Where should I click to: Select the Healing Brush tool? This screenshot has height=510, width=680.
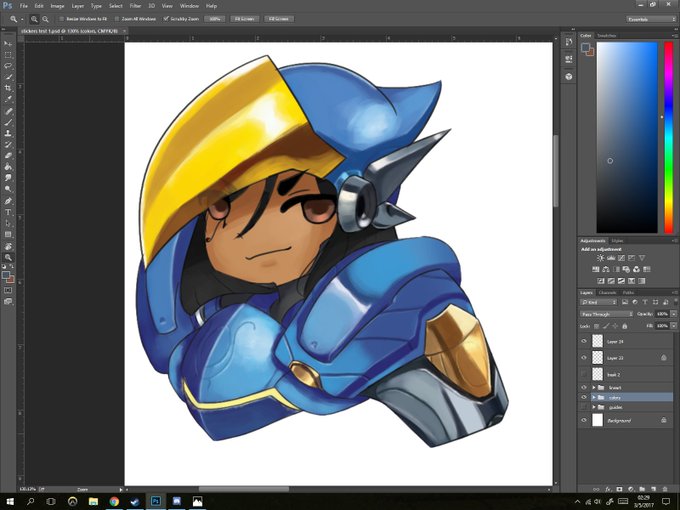point(8,111)
